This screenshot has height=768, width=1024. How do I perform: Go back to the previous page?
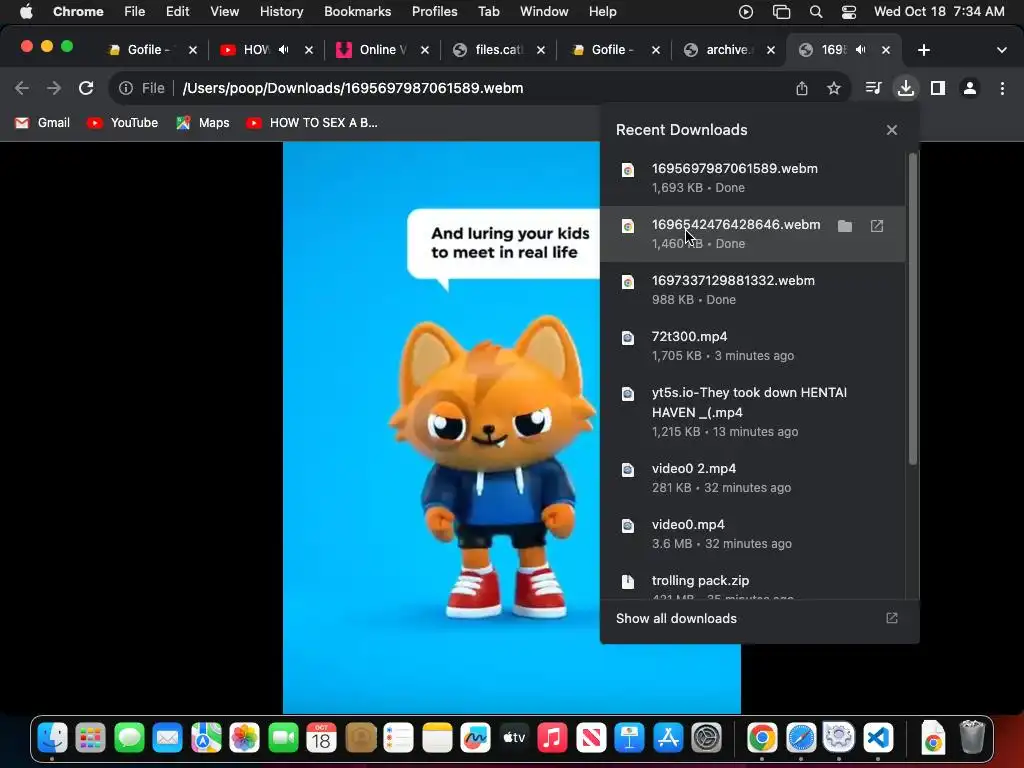(22, 88)
